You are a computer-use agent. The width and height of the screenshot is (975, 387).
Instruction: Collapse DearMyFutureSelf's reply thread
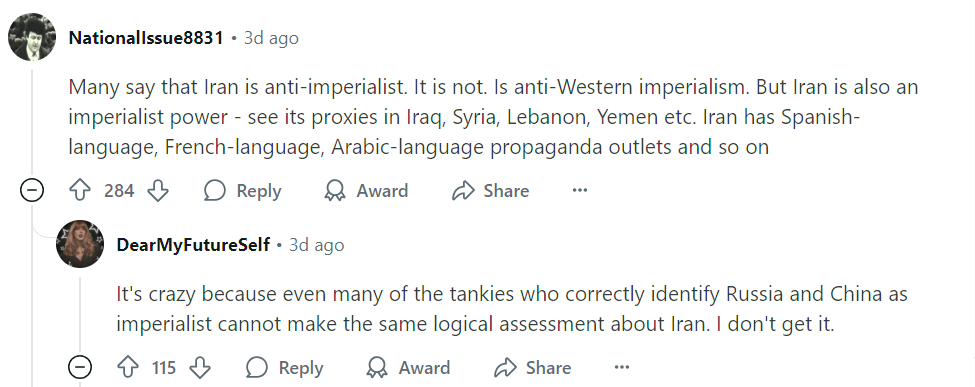(x=80, y=368)
